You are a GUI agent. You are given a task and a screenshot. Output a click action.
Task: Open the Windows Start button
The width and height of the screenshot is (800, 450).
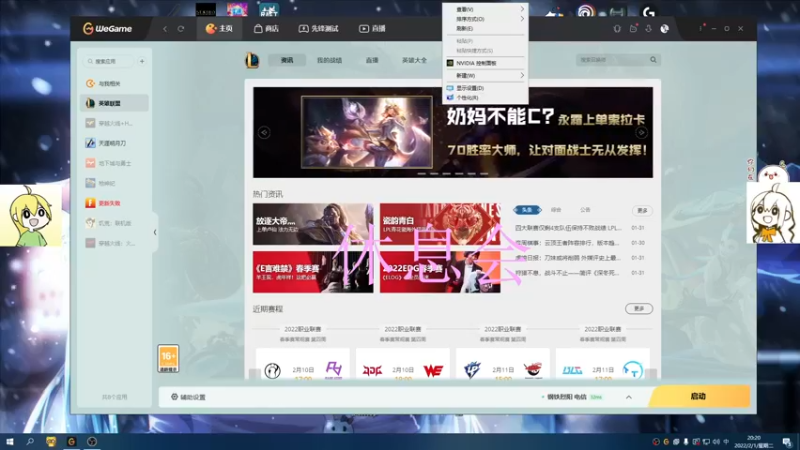[x=10, y=441]
